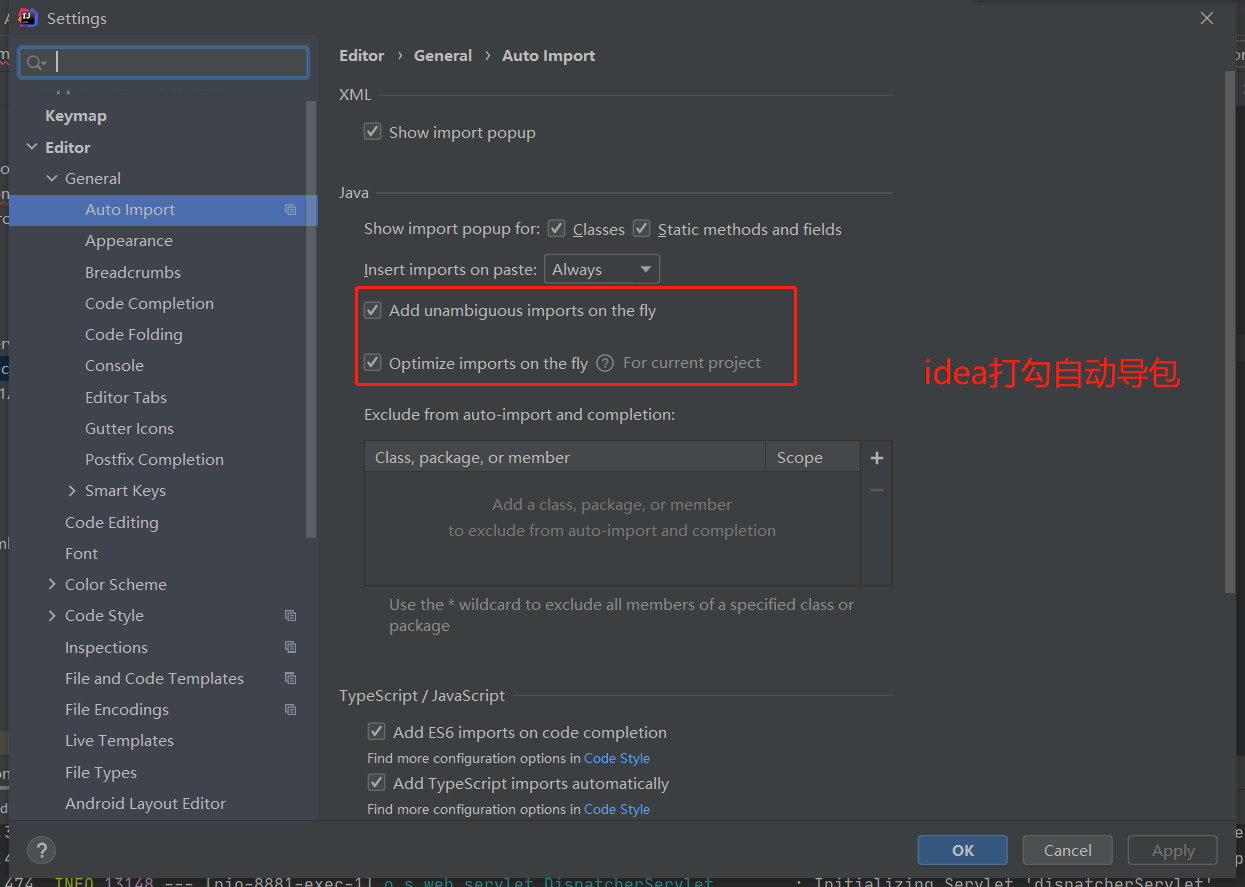Click the plus icon to add exclusion
This screenshot has width=1245, height=887.
(877, 458)
